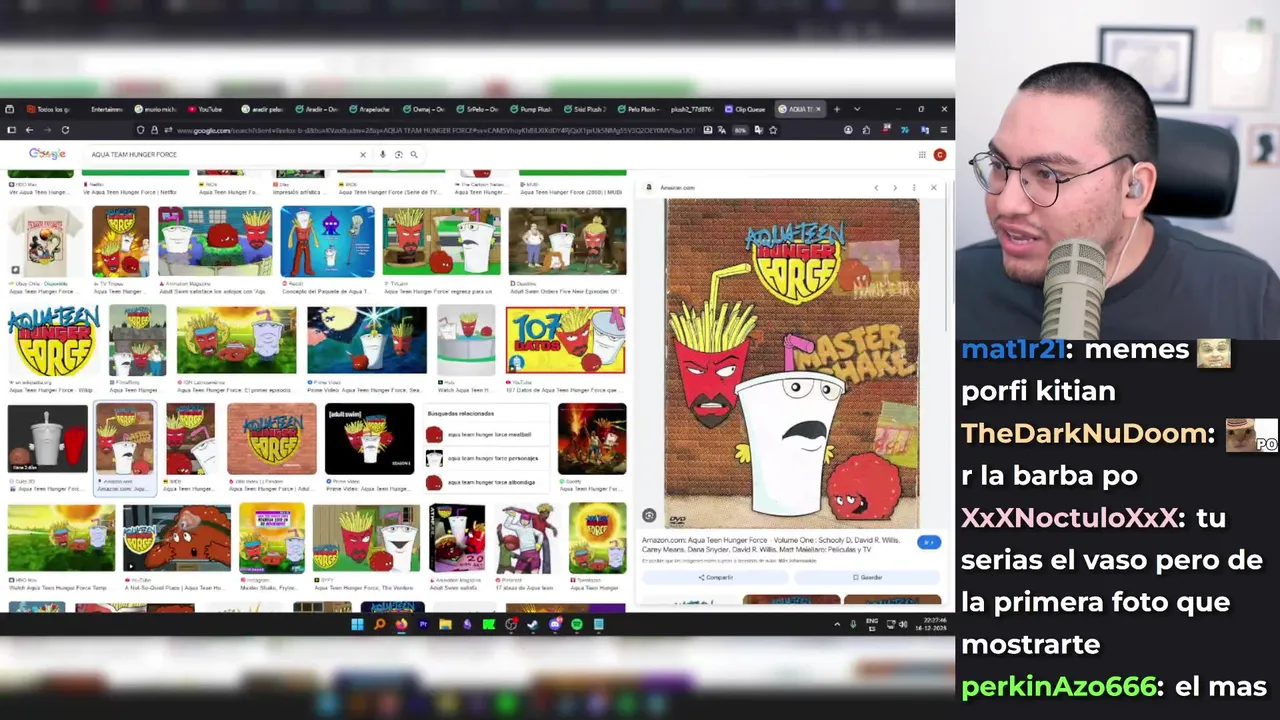Open the ENG language indicator in the tray
The width and height of the screenshot is (1280, 720).
click(x=872, y=624)
